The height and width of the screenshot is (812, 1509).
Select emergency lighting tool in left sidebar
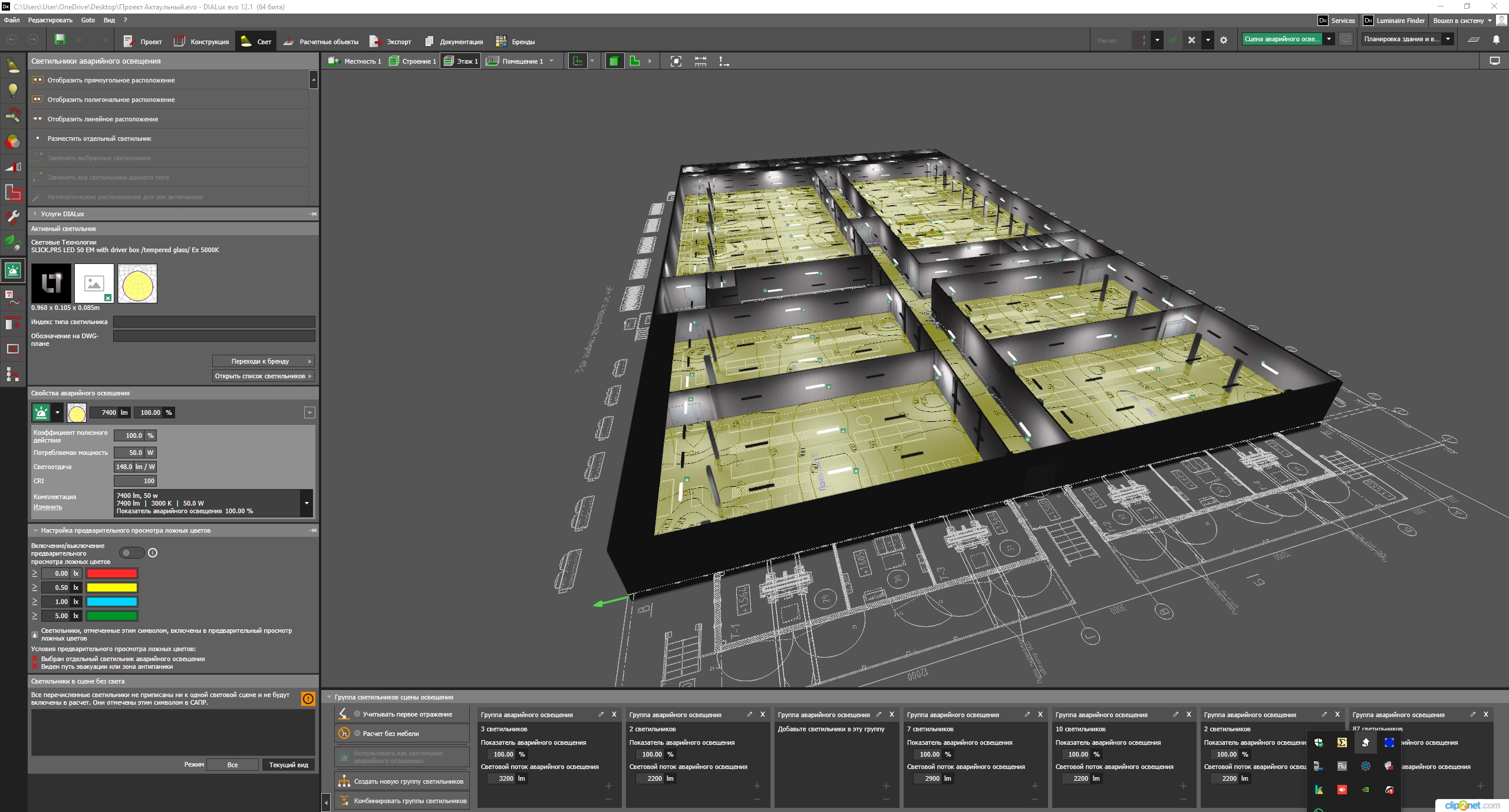13,270
